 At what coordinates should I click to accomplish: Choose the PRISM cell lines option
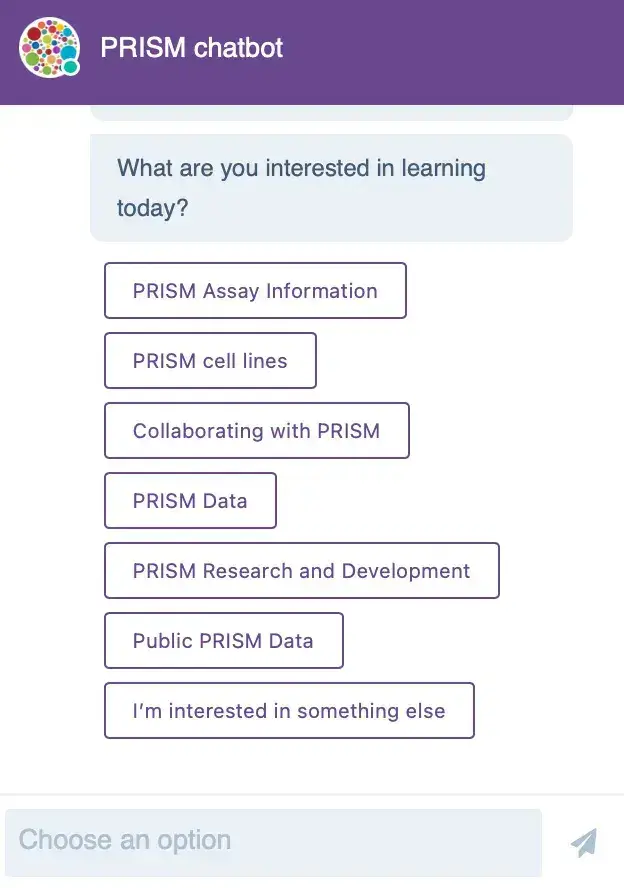coord(210,360)
